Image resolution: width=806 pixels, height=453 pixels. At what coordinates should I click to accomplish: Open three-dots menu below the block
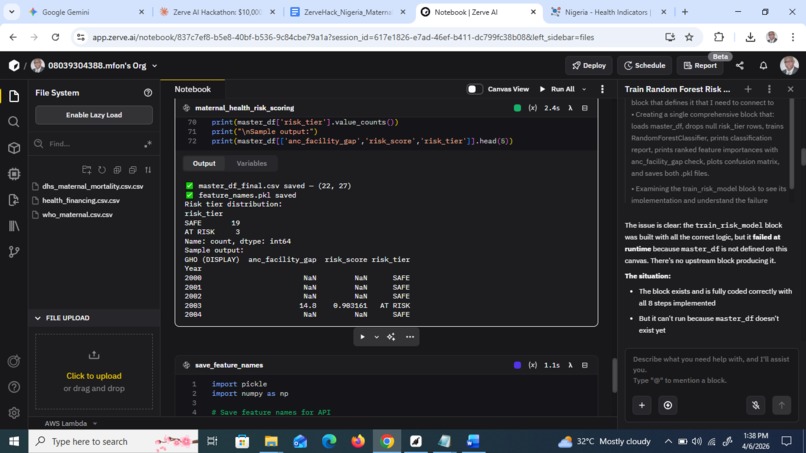pos(410,337)
